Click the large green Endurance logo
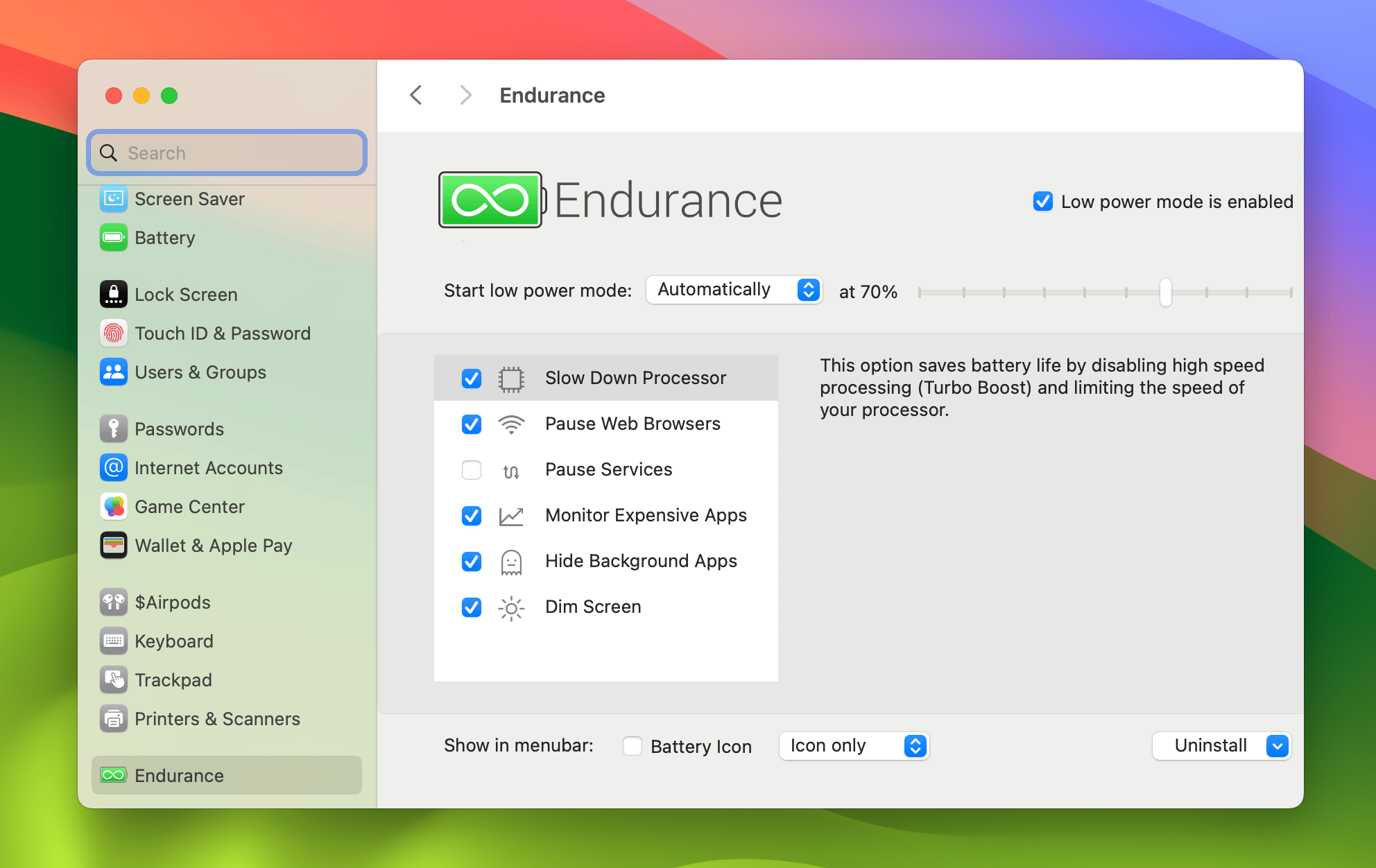 (x=492, y=200)
